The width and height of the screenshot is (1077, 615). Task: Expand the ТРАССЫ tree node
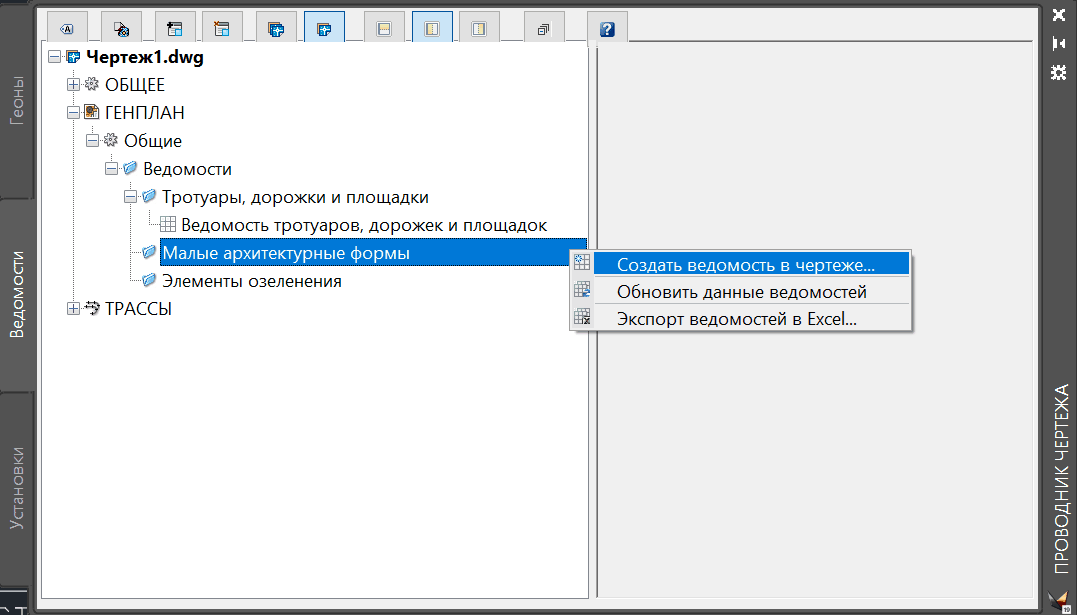[73, 309]
